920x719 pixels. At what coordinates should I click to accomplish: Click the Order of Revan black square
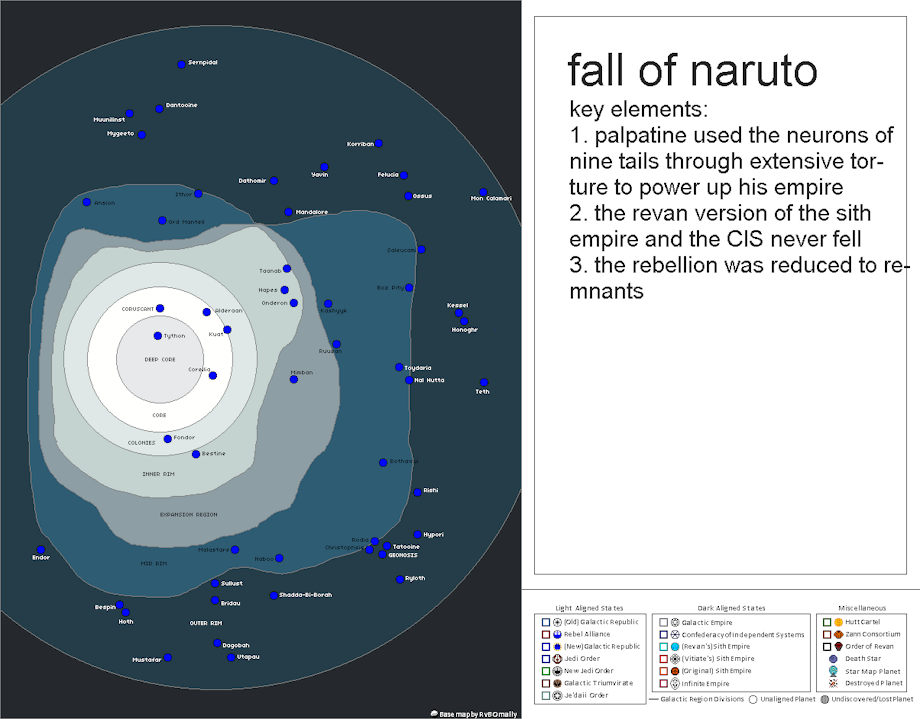point(825,647)
